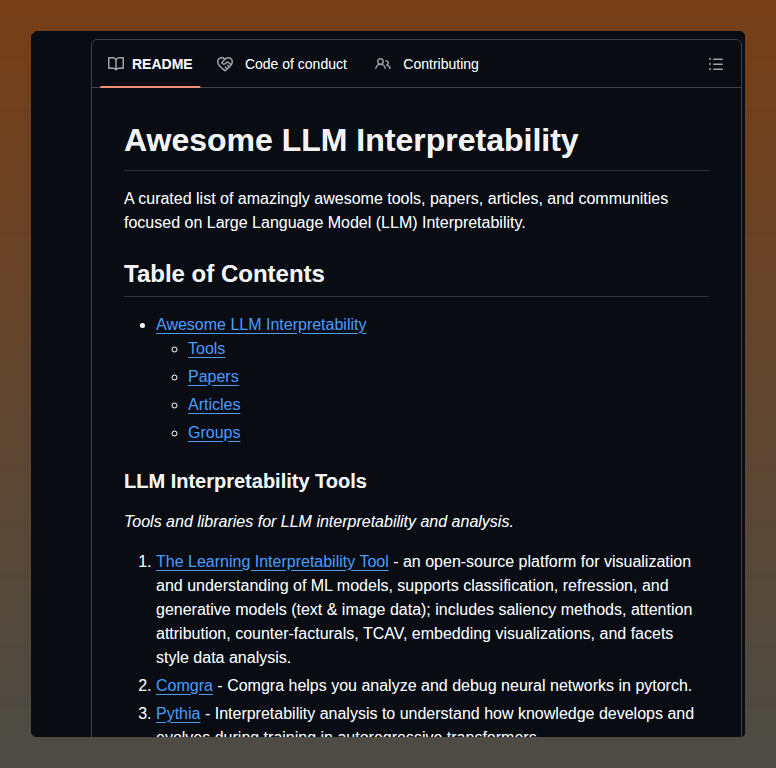Jump to the Groups section link
This screenshot has height=768, width=776.
pyautogui.click(x=214, y=432)
